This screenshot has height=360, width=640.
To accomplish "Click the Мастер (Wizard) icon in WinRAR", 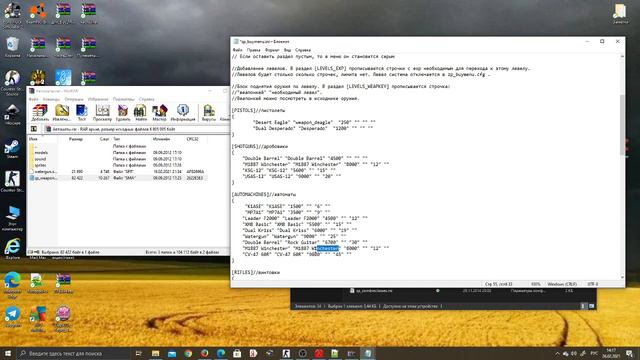I will click(159, 113).
